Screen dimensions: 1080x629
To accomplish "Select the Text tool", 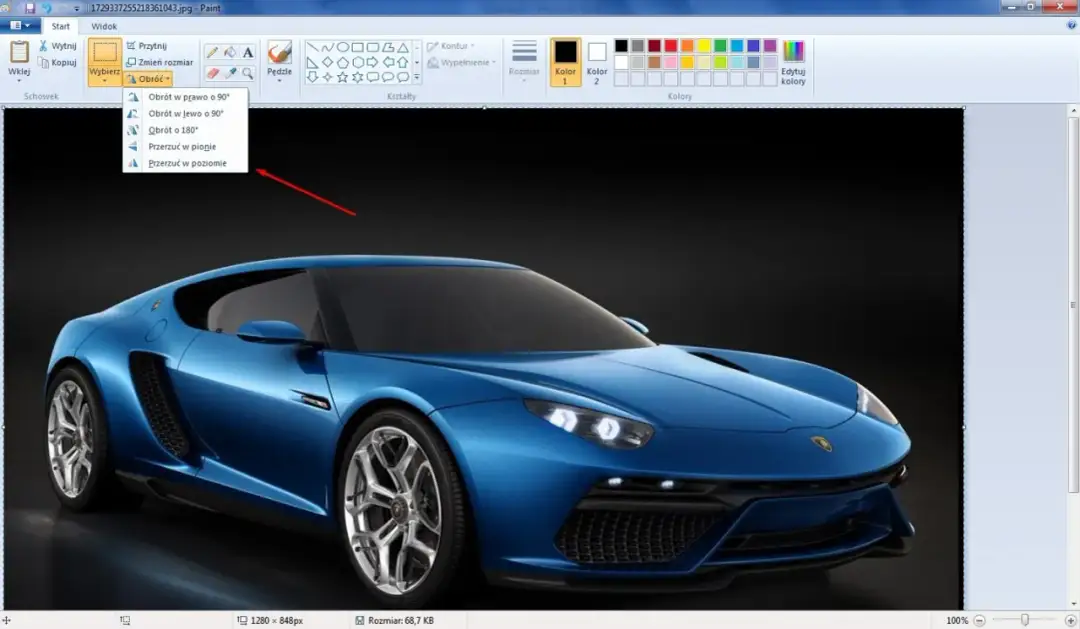I will tap(248, 50).
